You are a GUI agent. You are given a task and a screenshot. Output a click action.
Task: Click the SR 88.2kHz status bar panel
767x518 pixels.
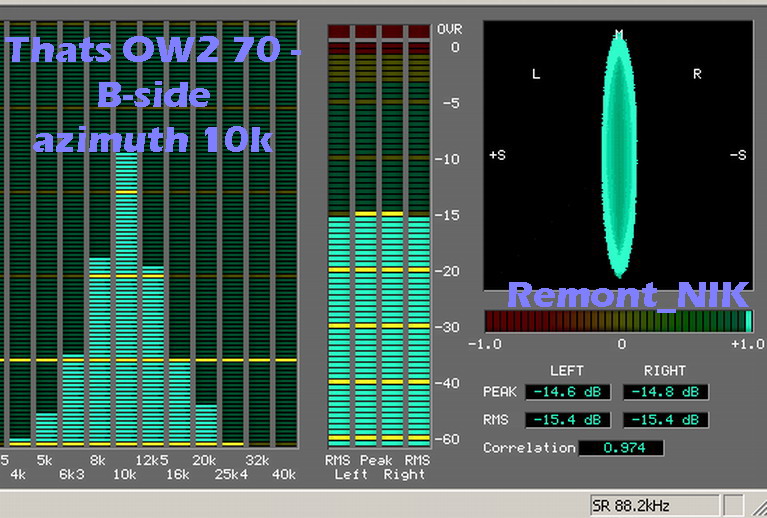(654, 505)
